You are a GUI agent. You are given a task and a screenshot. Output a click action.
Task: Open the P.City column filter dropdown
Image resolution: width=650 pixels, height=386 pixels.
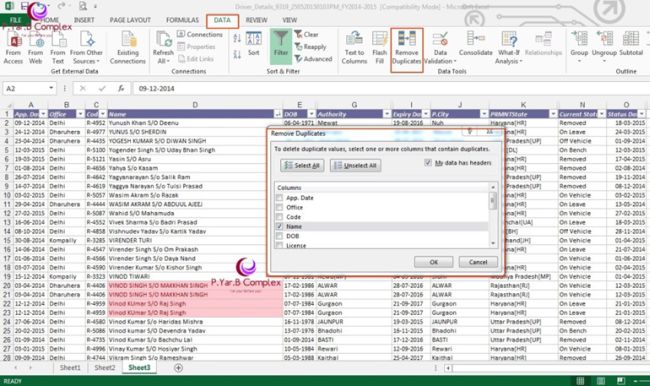pyautogui.click(x=484, y=114)
